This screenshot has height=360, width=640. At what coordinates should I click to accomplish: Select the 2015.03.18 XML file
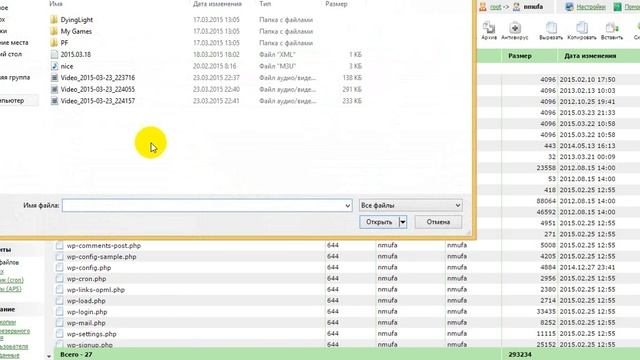(x=76, y=54)
